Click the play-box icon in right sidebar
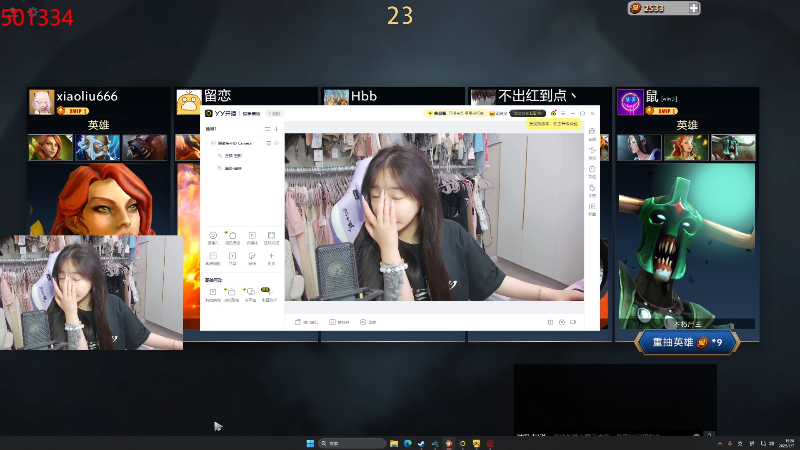The image size is (800, 450). point(592,209)
